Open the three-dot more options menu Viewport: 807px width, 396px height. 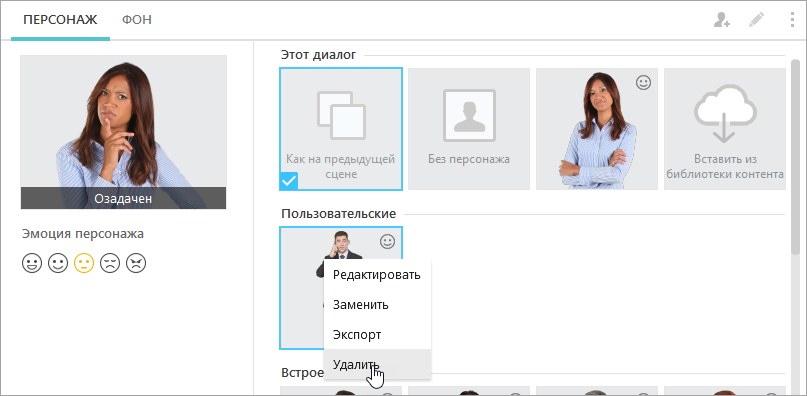pos(792,20)
